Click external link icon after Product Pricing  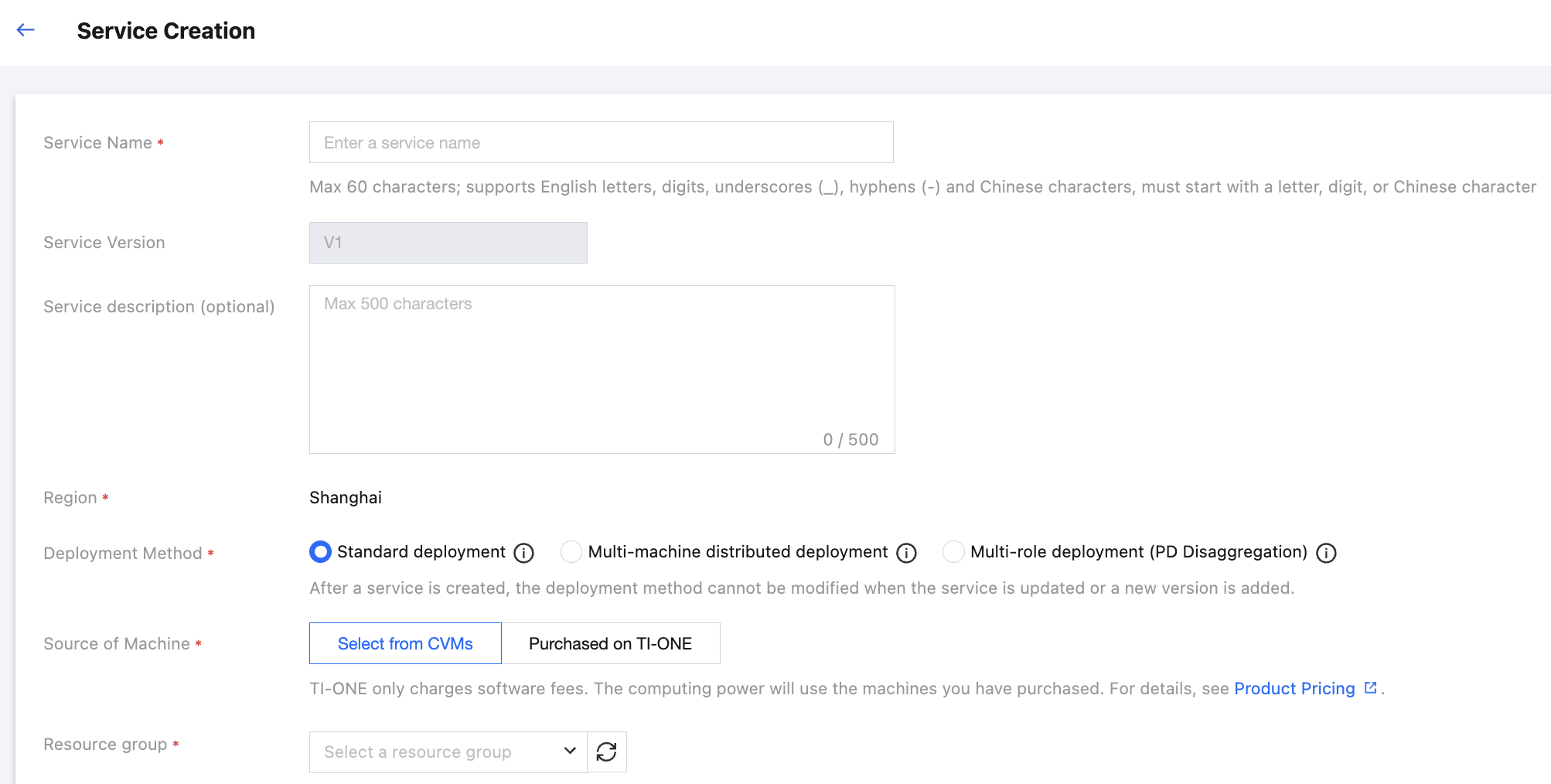(1371, 687)
